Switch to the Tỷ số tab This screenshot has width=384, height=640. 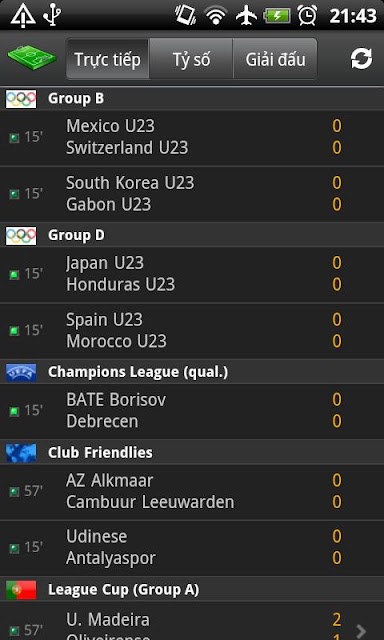[191, 59]
